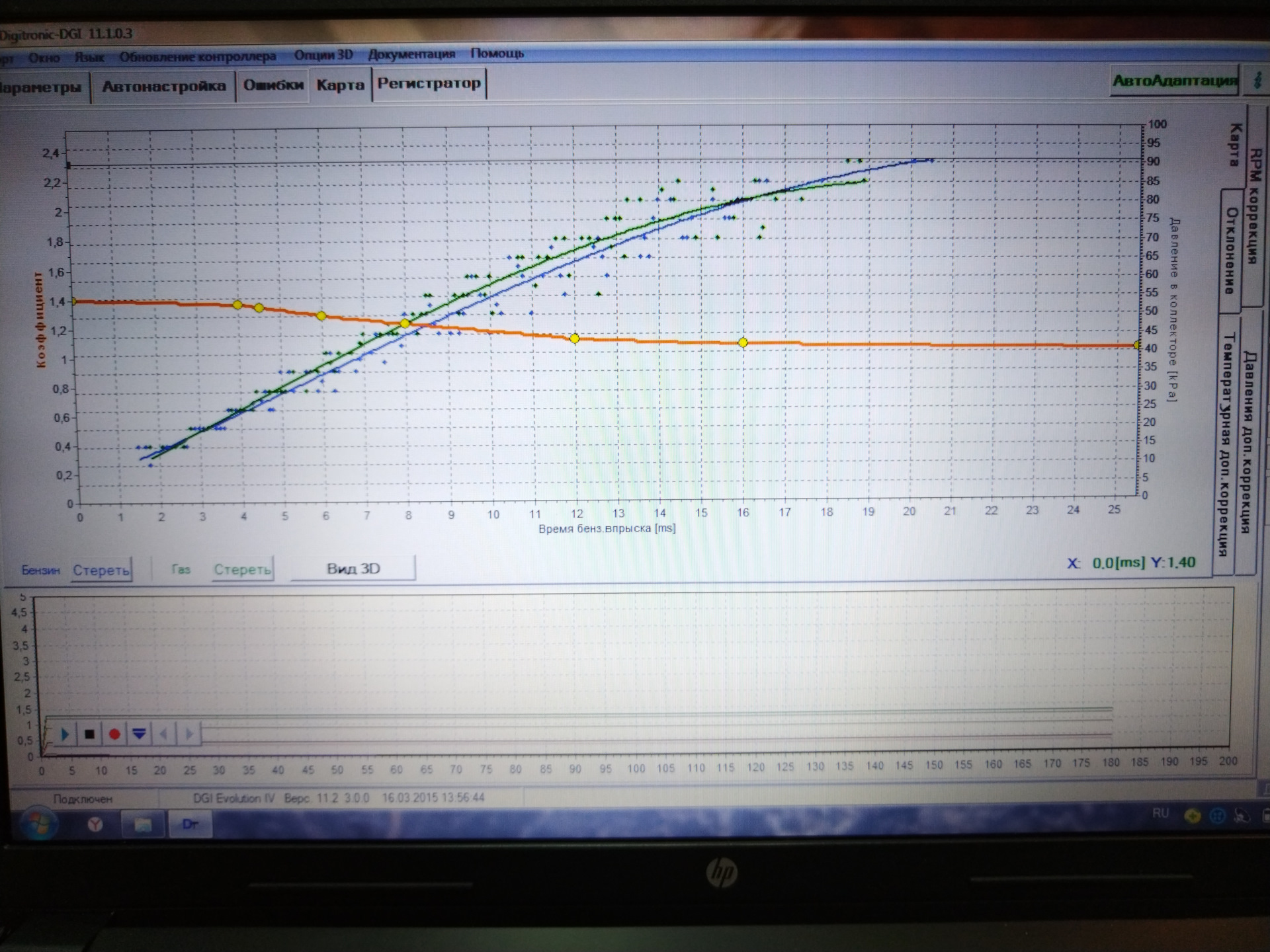Click the green icon beside АвтоАдаптация

point(1257,81)
